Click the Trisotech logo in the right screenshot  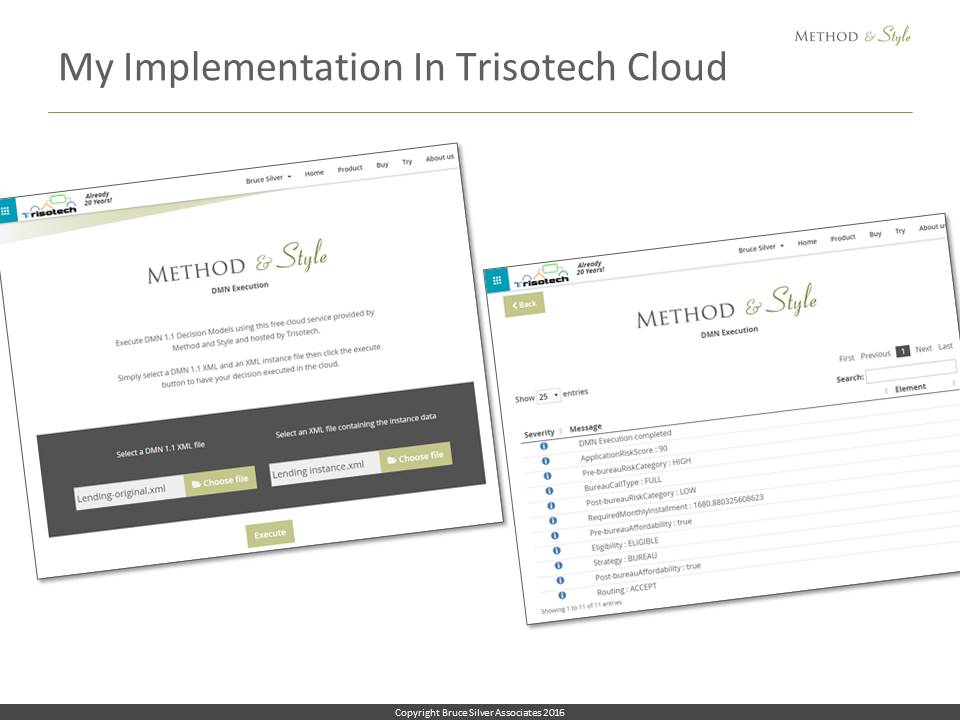tap(540, 275)
